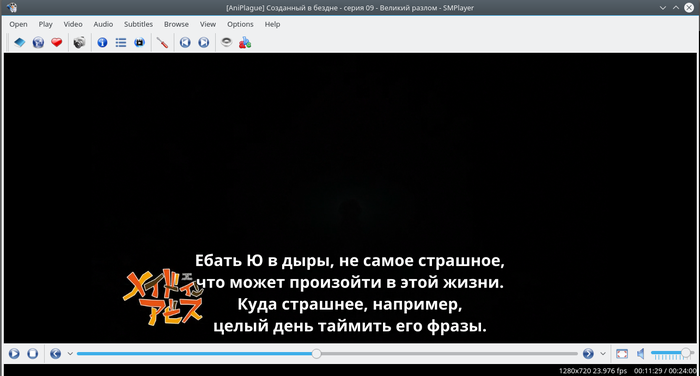Show file information with the blue i icon

pyautogui.click(x=102, y=42)
